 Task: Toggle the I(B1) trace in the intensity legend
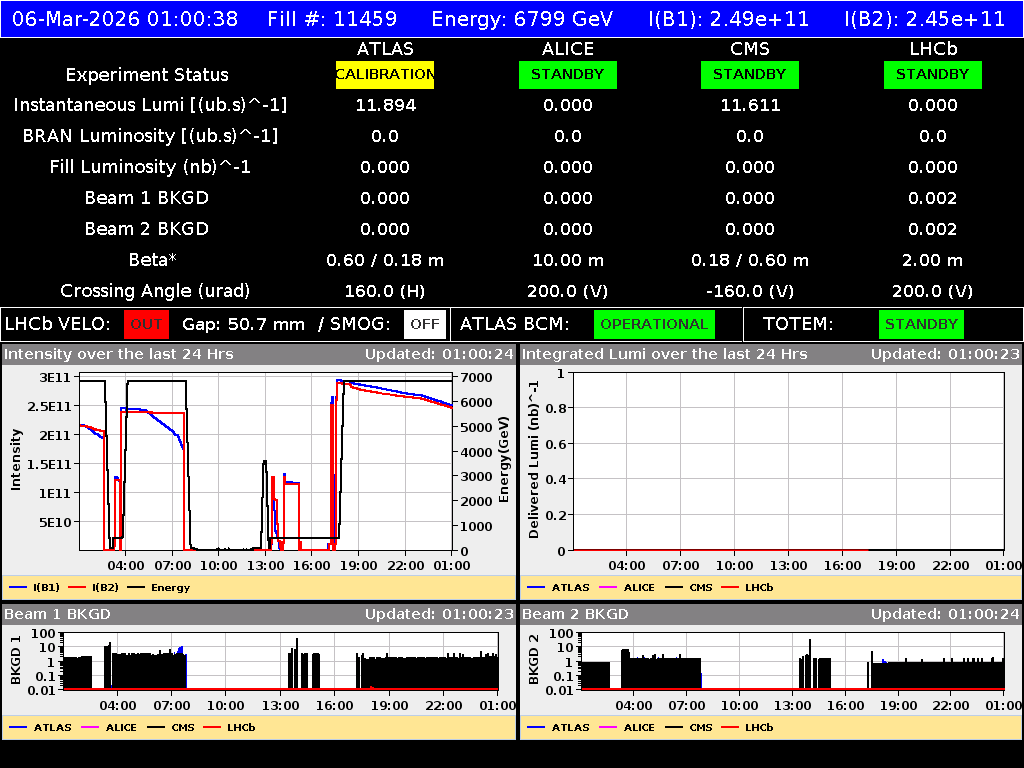tap(45, 587)
